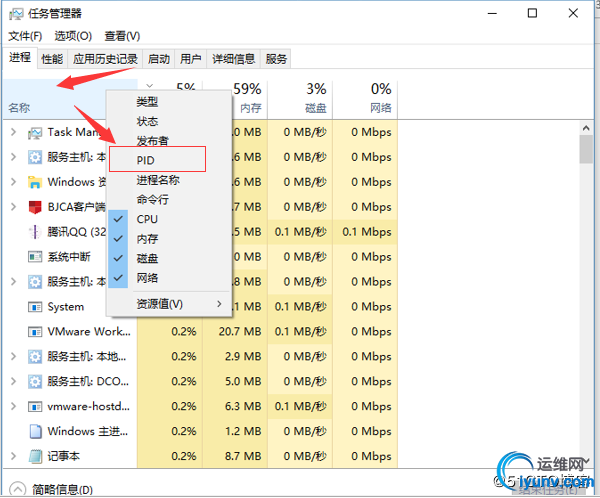Switch to the 性能 tab
This screenshot has height=498, width=600.
point(52,59)
